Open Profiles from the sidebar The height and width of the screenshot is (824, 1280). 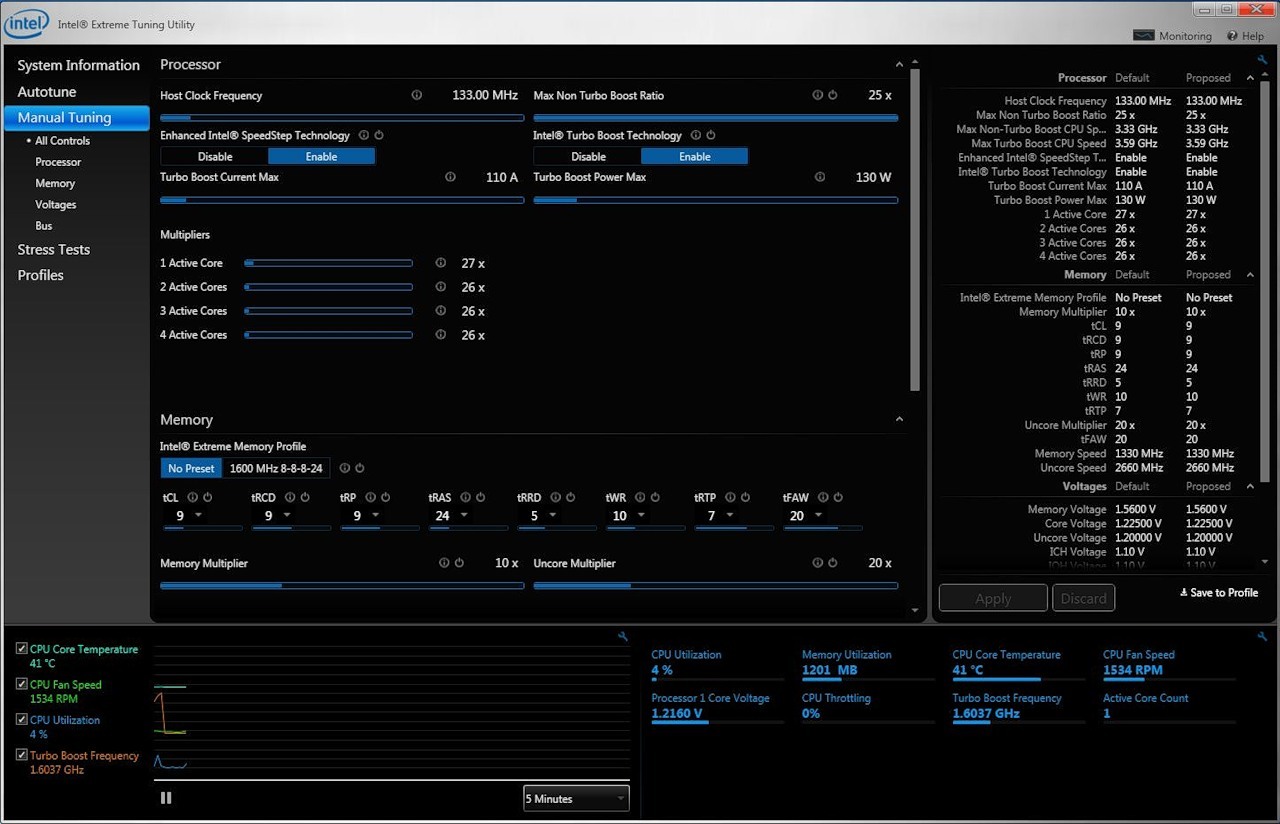41,275
